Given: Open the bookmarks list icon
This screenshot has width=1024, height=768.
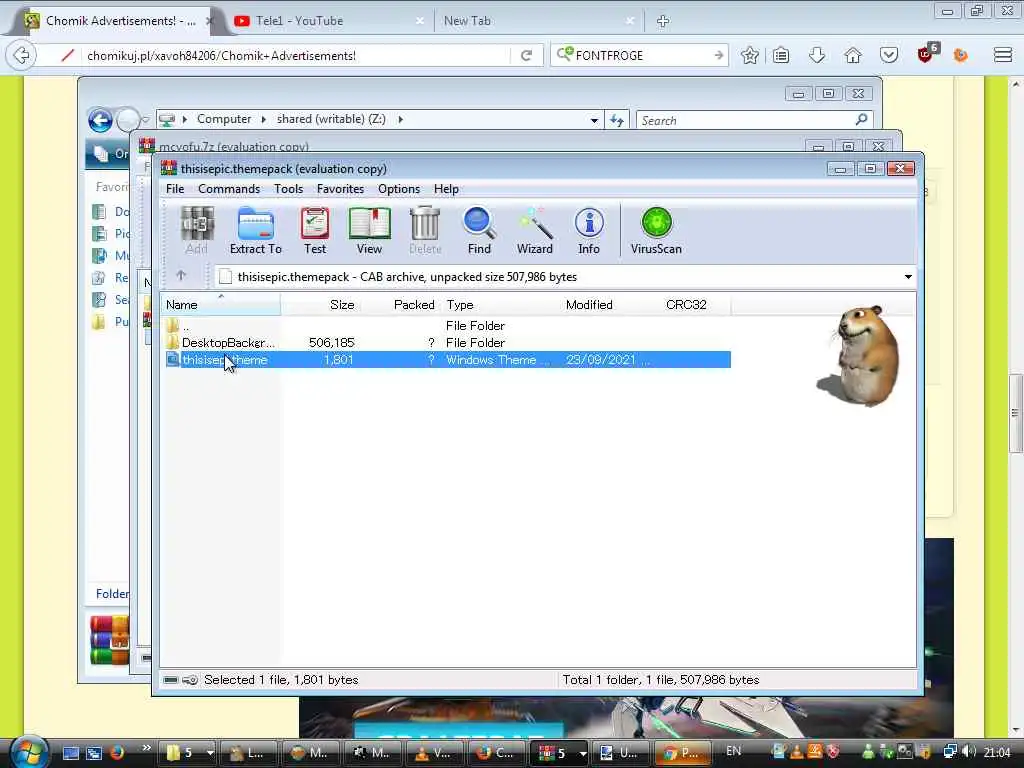Looking at the screenshot, I should pyautogui.click(x=781, y=56).
